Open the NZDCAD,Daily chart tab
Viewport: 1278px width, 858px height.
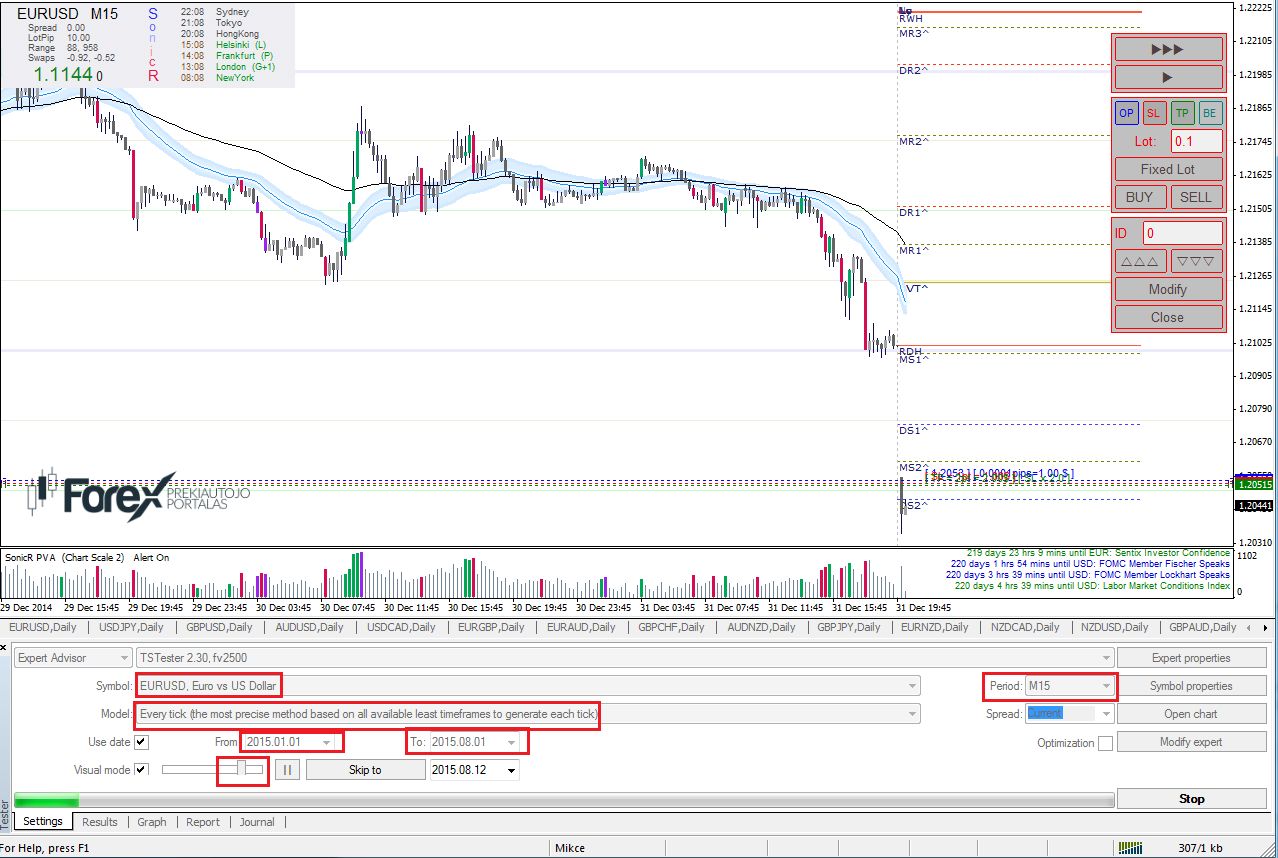(1026, 627)
